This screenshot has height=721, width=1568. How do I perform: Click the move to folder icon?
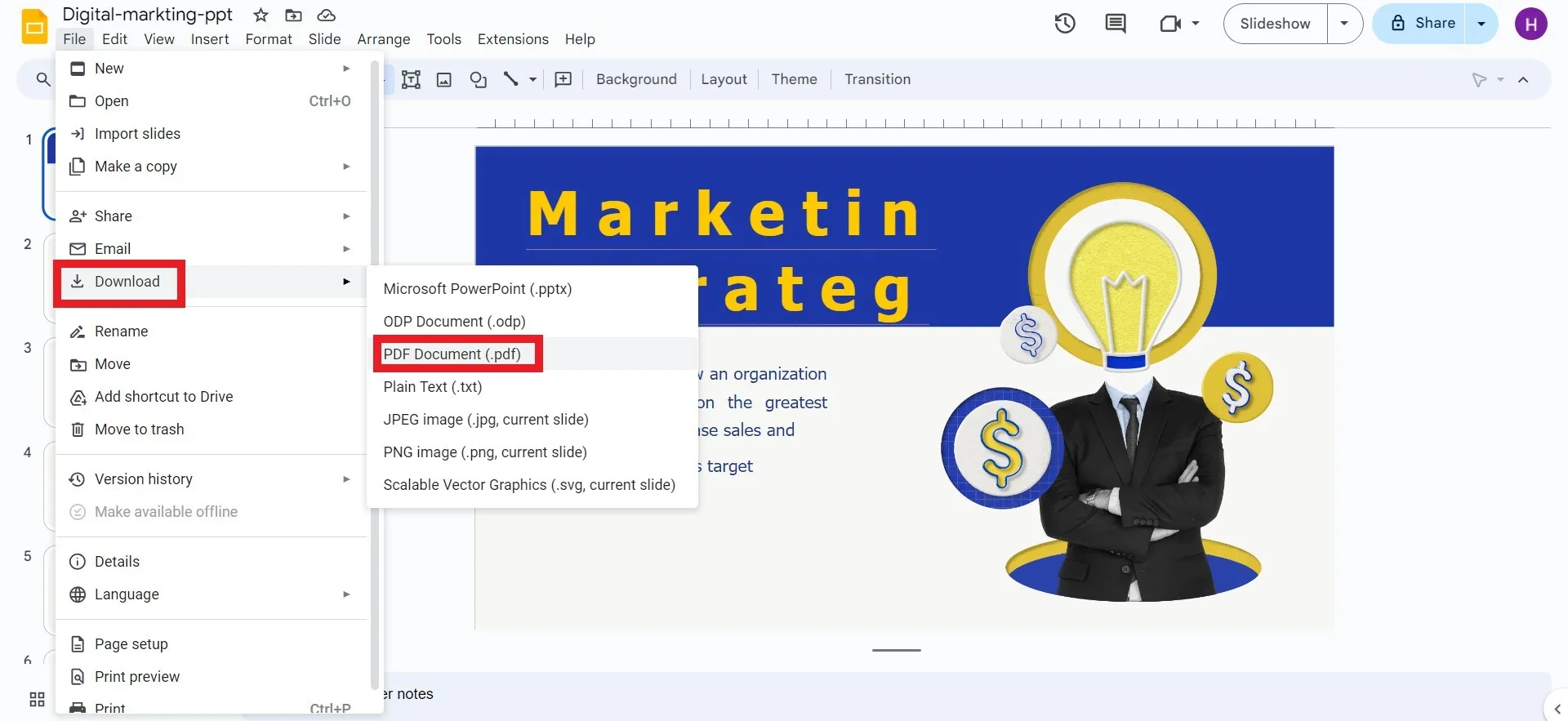click(293, 16)
